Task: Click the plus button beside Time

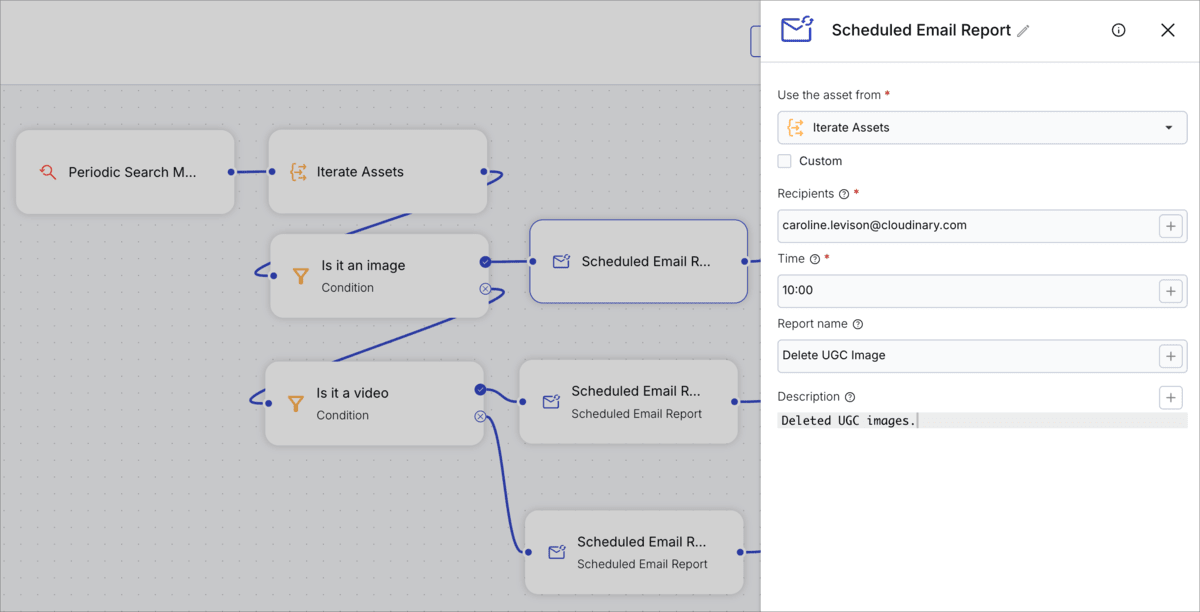Action: point(1170,291)
